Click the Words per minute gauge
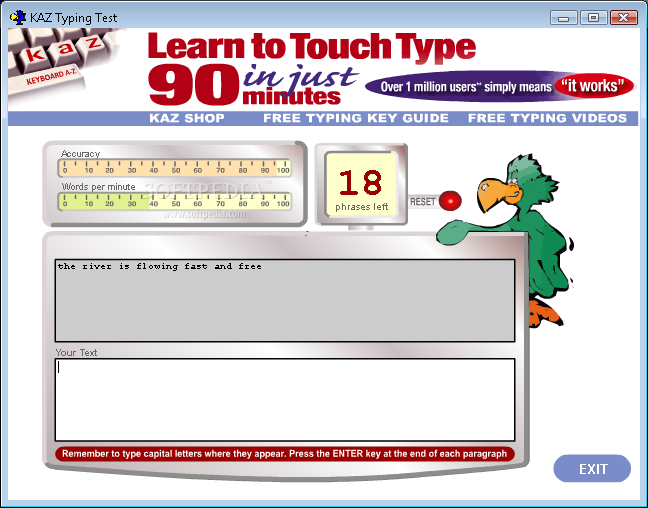 click(x=175, y=201)
